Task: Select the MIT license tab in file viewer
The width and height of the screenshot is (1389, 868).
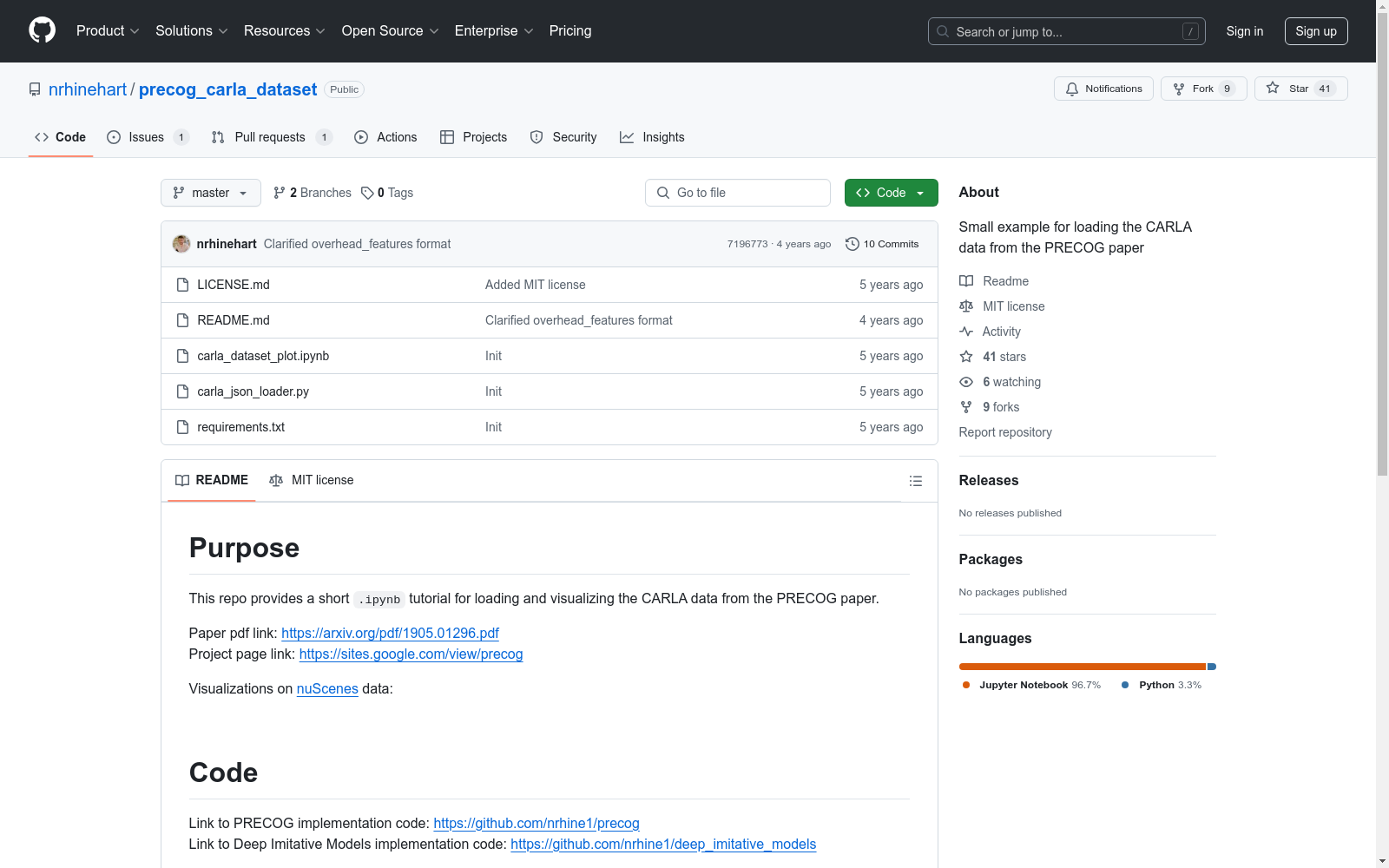Action: 312,480
